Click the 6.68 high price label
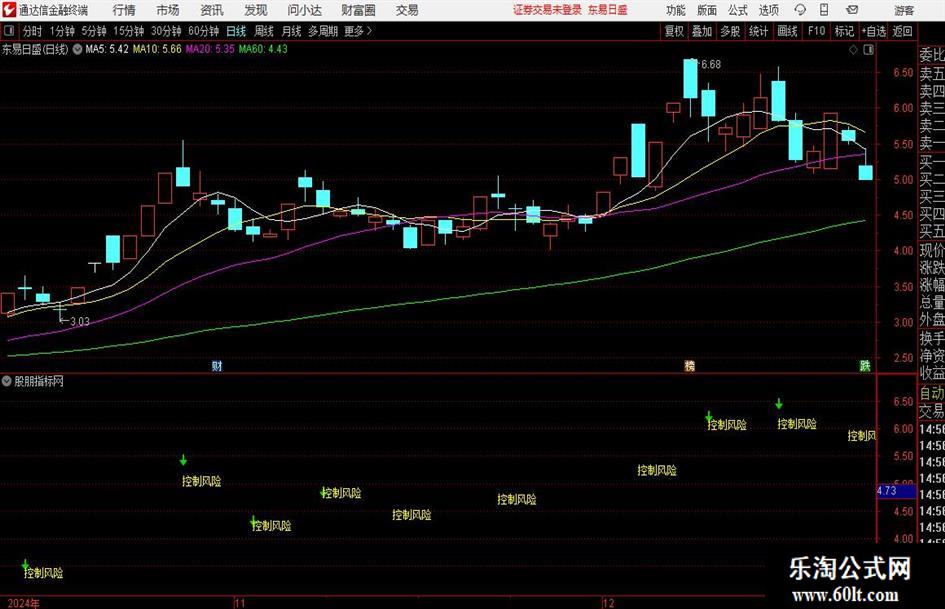This screenshot has height=609, width=945. pos(711,65)
